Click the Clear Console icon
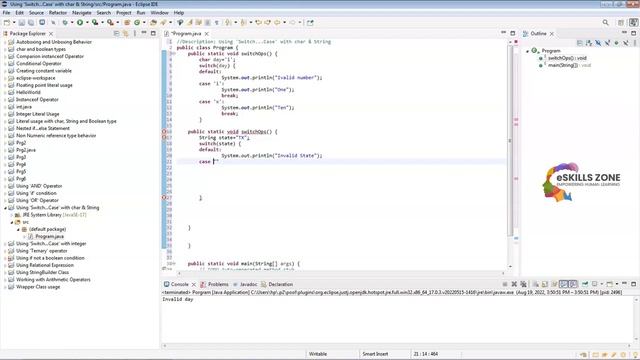Screen dimensions: 640x360 click(536, 284)
